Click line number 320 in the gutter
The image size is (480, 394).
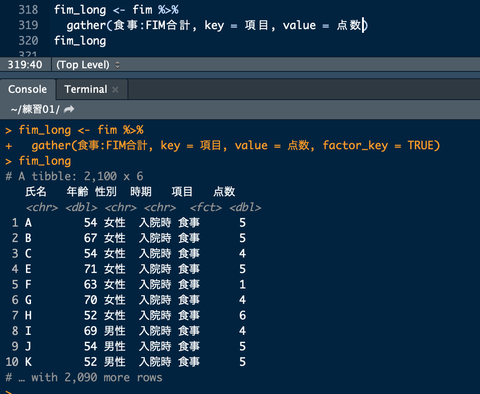(28, 41)
